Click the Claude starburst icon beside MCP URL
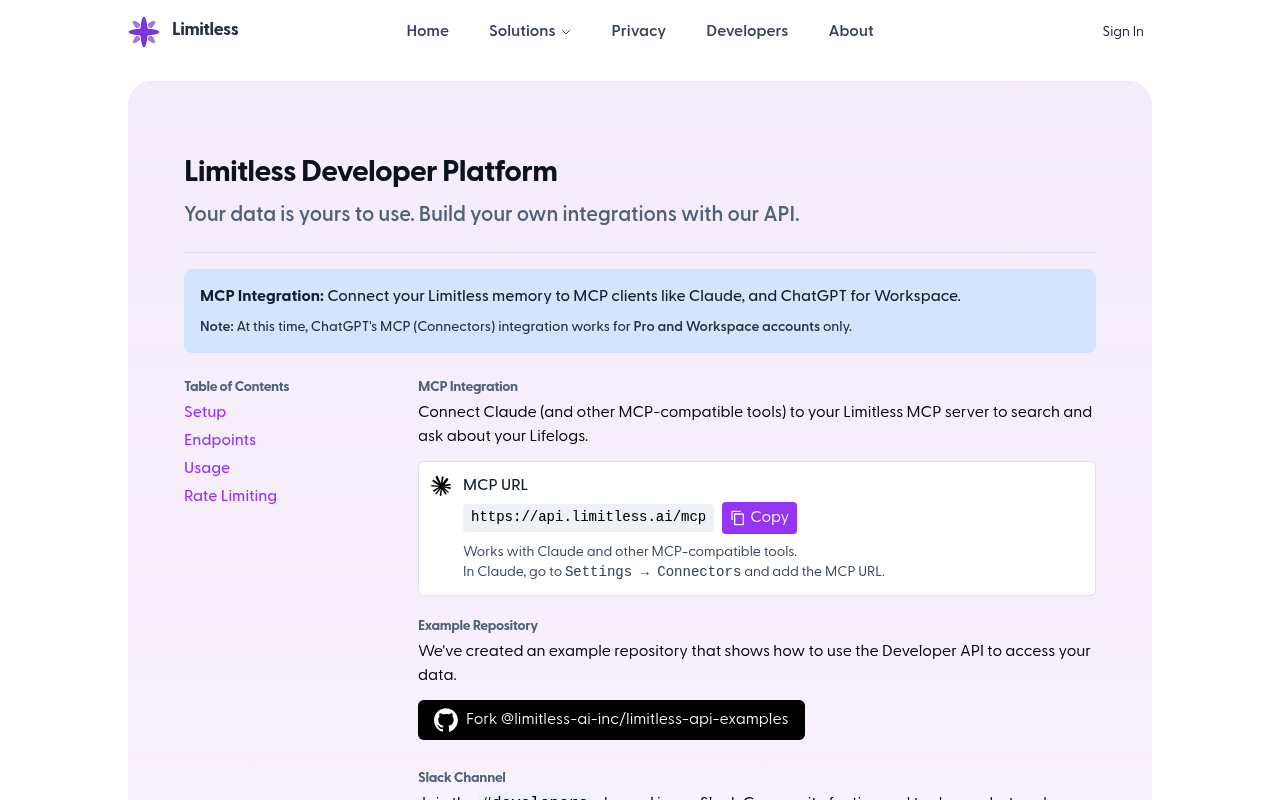This screenshot has height=800, width=1280. point(441,486)
